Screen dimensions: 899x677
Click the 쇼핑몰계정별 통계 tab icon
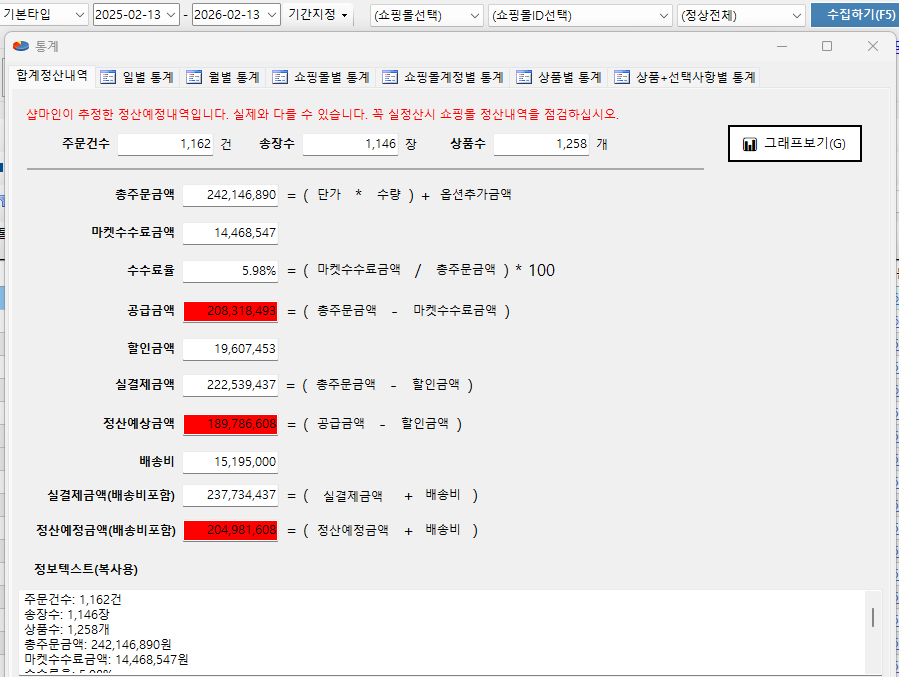pyautogui.click(x=390, y=77)
